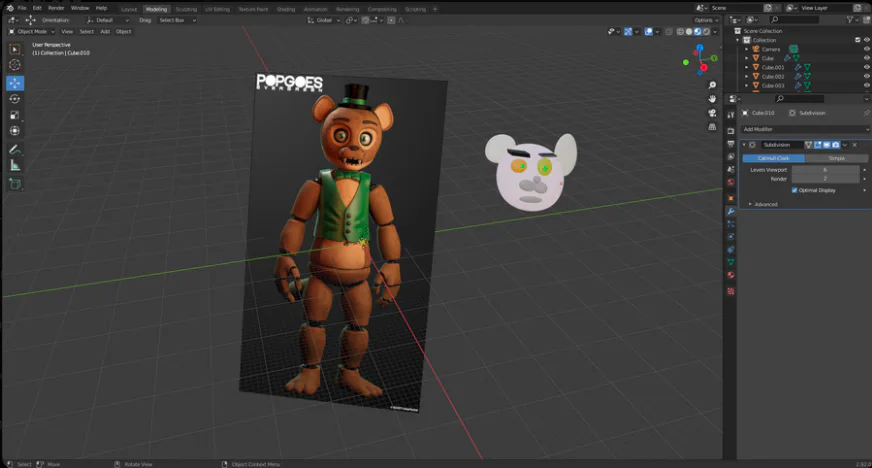Select the Catmull-Clark subdivision button
The image size is (872, 468).
coord(774,158)
